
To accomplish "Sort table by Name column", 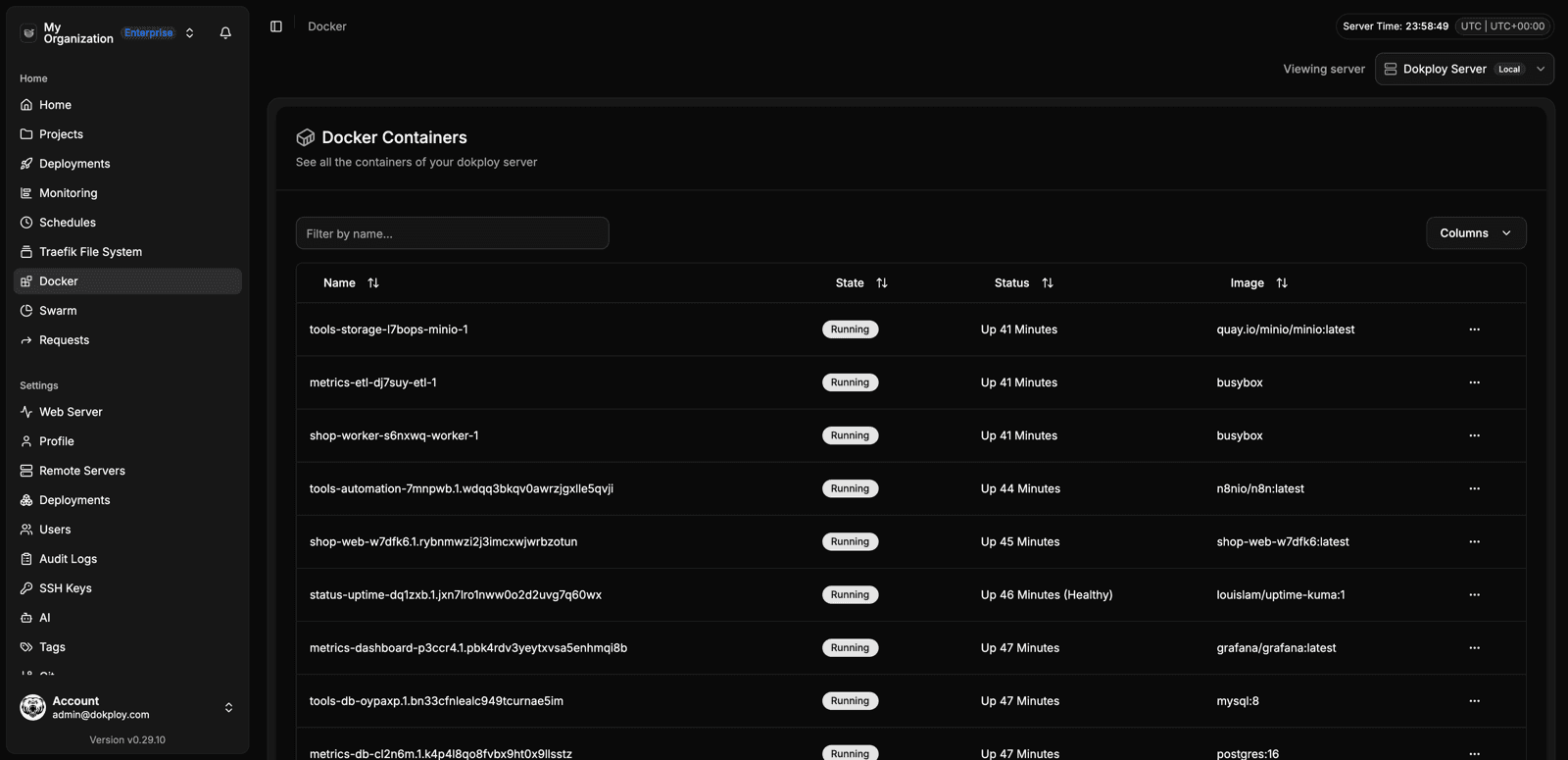I will coord(351,282).
